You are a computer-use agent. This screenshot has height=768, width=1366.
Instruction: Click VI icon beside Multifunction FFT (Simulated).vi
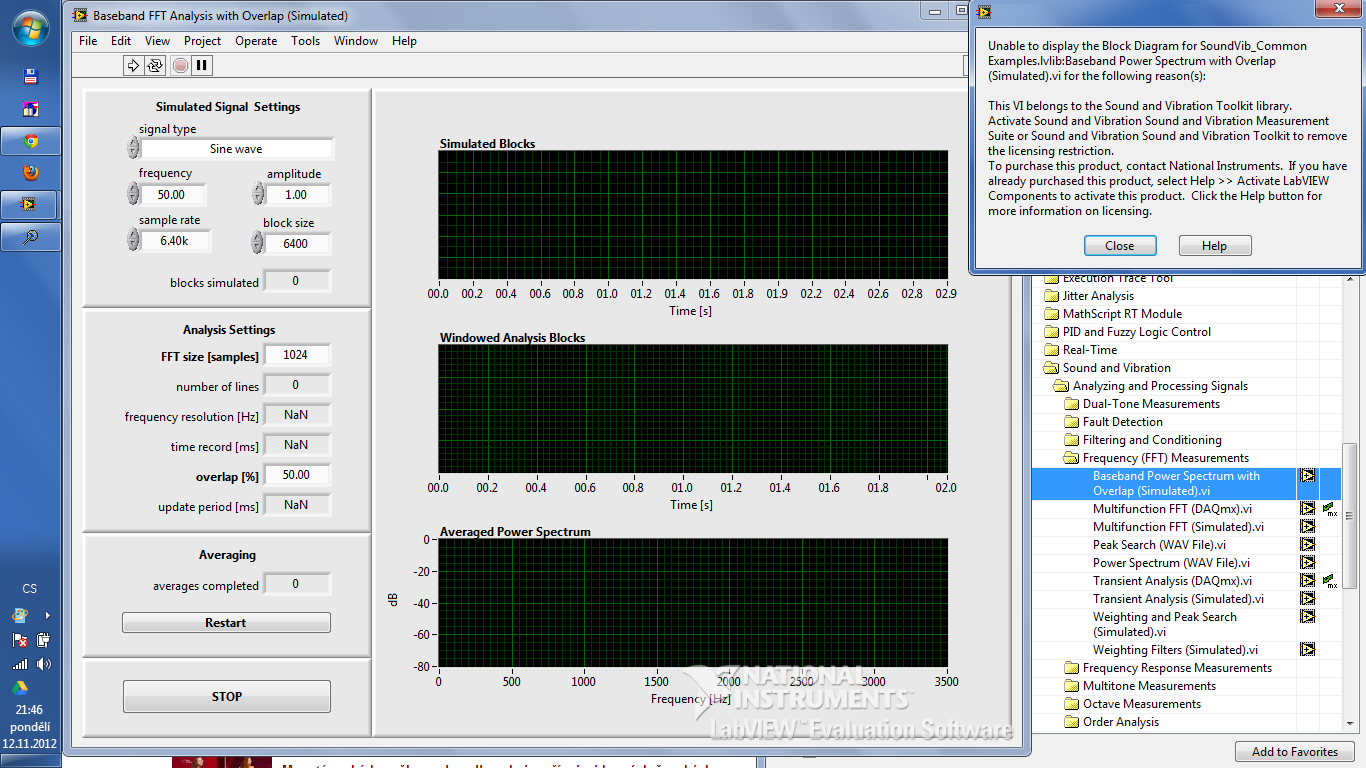(x=1307, y=527)
